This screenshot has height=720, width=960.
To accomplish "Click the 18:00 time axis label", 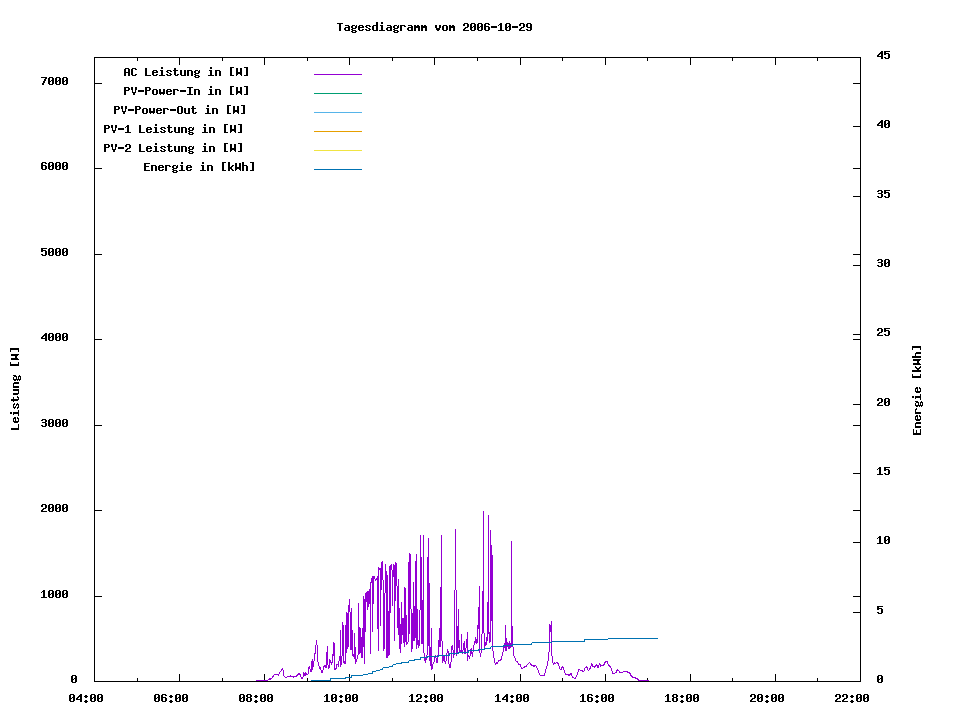I will tap(682, 698).
